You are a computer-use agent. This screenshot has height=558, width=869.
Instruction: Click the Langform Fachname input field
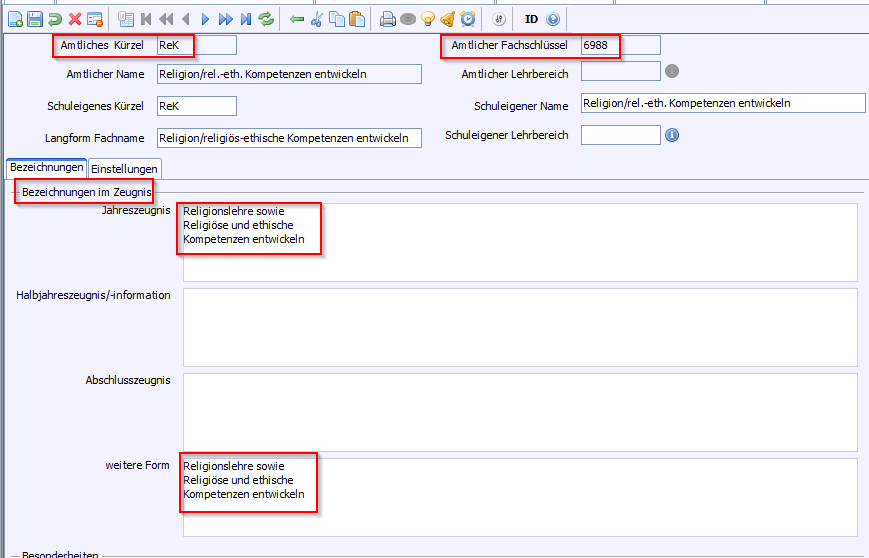point(288,138)
